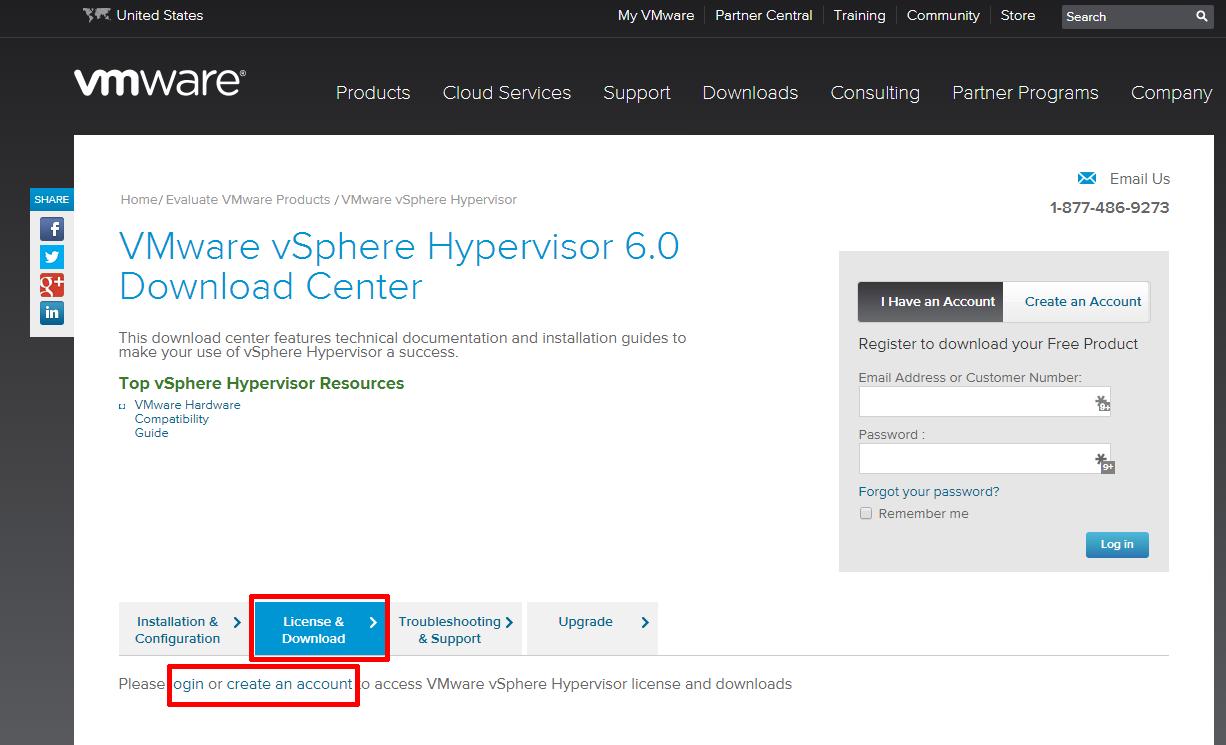The width and height of the screenshot is (1226, 745).
Task: Toggle the Remember me checkbox
Action: (x=866, y=513)
